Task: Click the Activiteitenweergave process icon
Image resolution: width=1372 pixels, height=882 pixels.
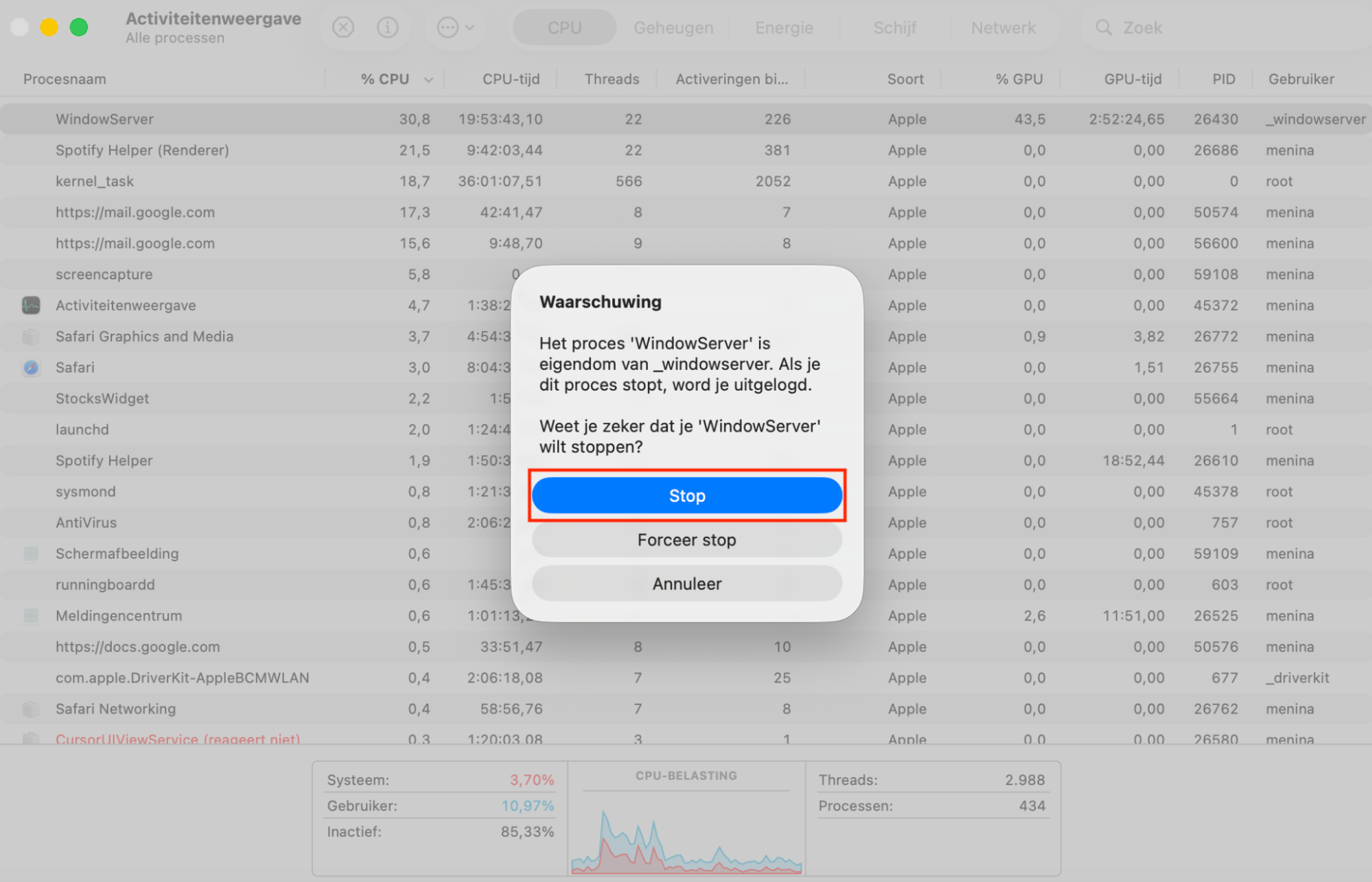Action: click(x=30, y=305)
